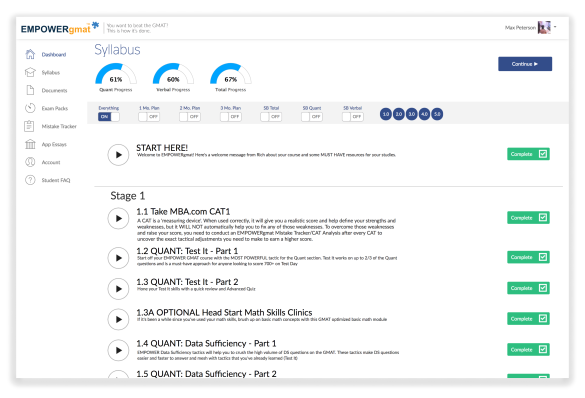The image size is (585, 398).
Task: Toggle Complete checkbox for START HERE!
Action: [543, 154]
